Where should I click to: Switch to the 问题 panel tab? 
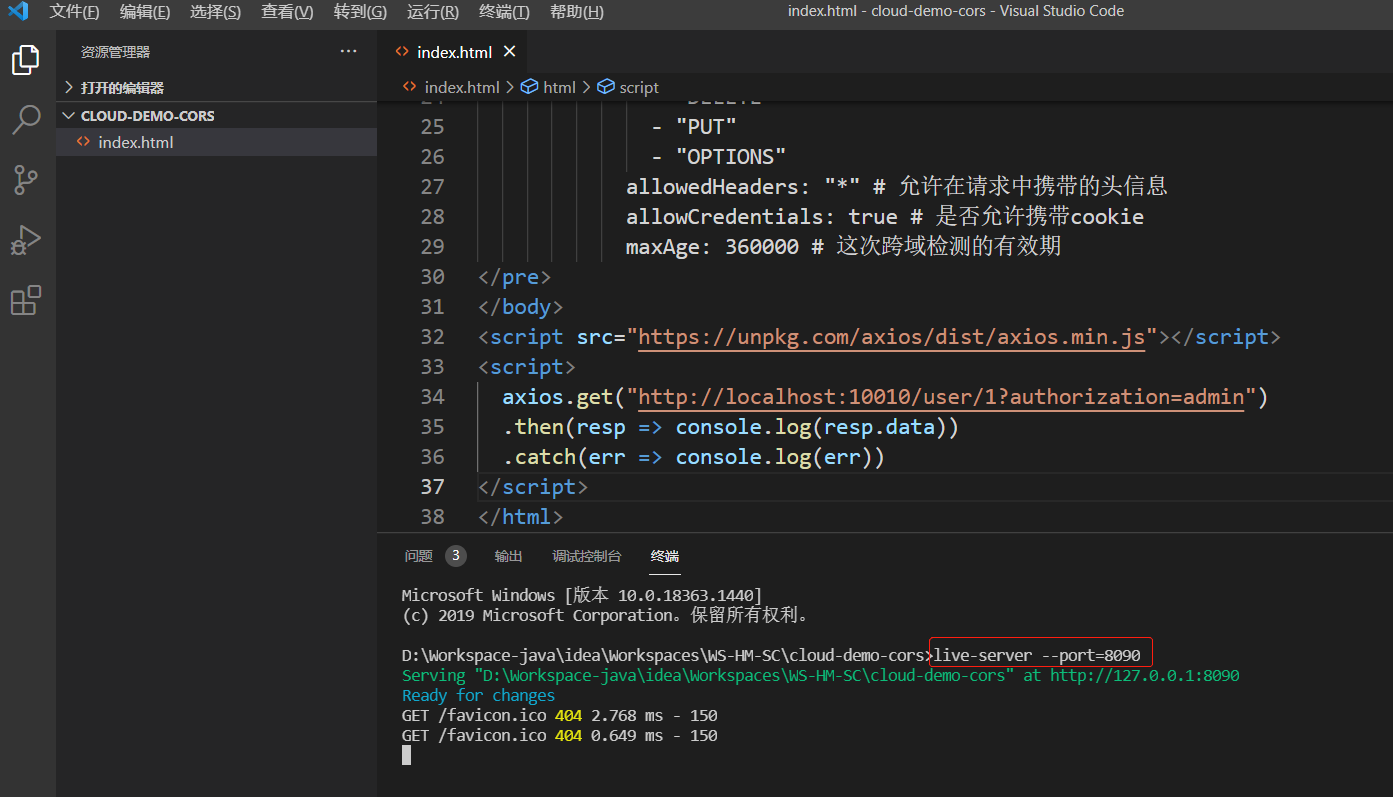tap(419, 556)
